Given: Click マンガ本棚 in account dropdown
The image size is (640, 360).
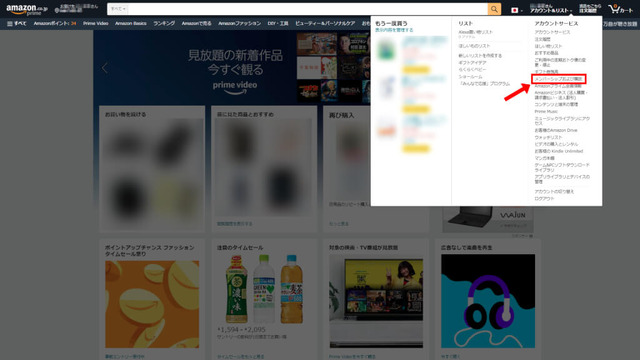Looking at the screenshot, I should click(x=544, y=158).
